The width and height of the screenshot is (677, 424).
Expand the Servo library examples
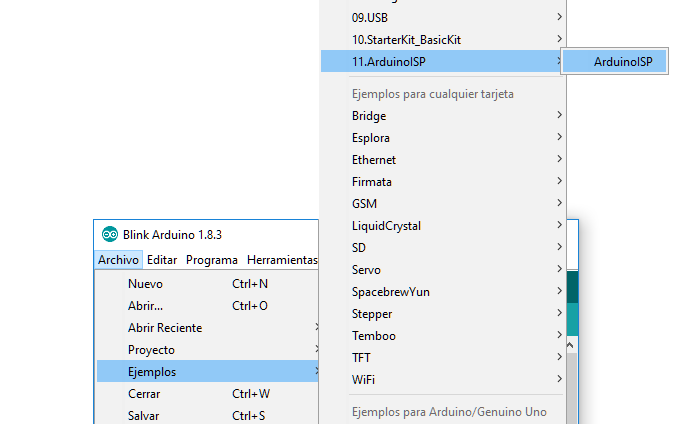coord(366,270)
